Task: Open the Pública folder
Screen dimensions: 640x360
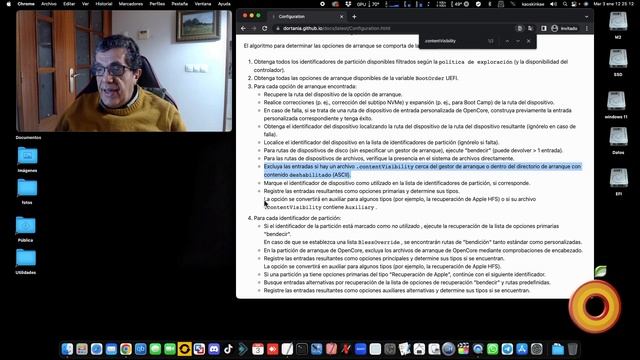Action: (26, 226)
